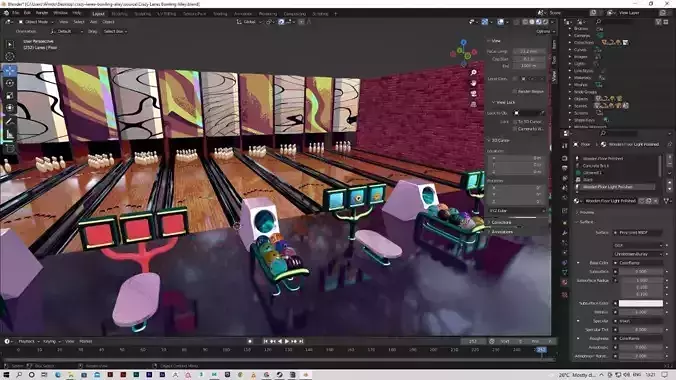Screen dimensions: 676x380
Task: Select the Cursor tool in the viewport toolbar
Action: tap(9, 57)
